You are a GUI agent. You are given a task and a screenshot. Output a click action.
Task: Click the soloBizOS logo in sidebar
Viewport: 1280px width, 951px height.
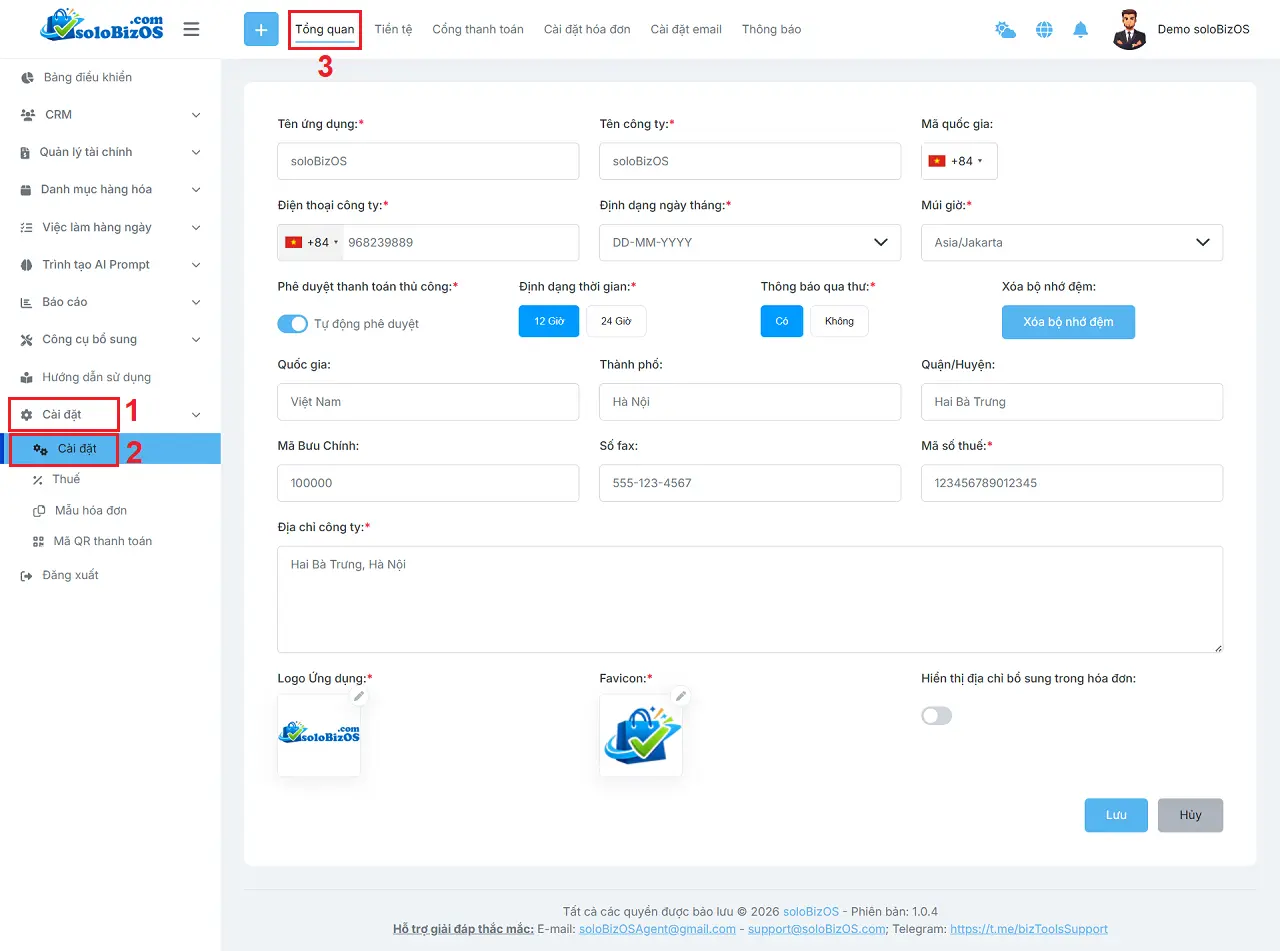pos(101,27)
